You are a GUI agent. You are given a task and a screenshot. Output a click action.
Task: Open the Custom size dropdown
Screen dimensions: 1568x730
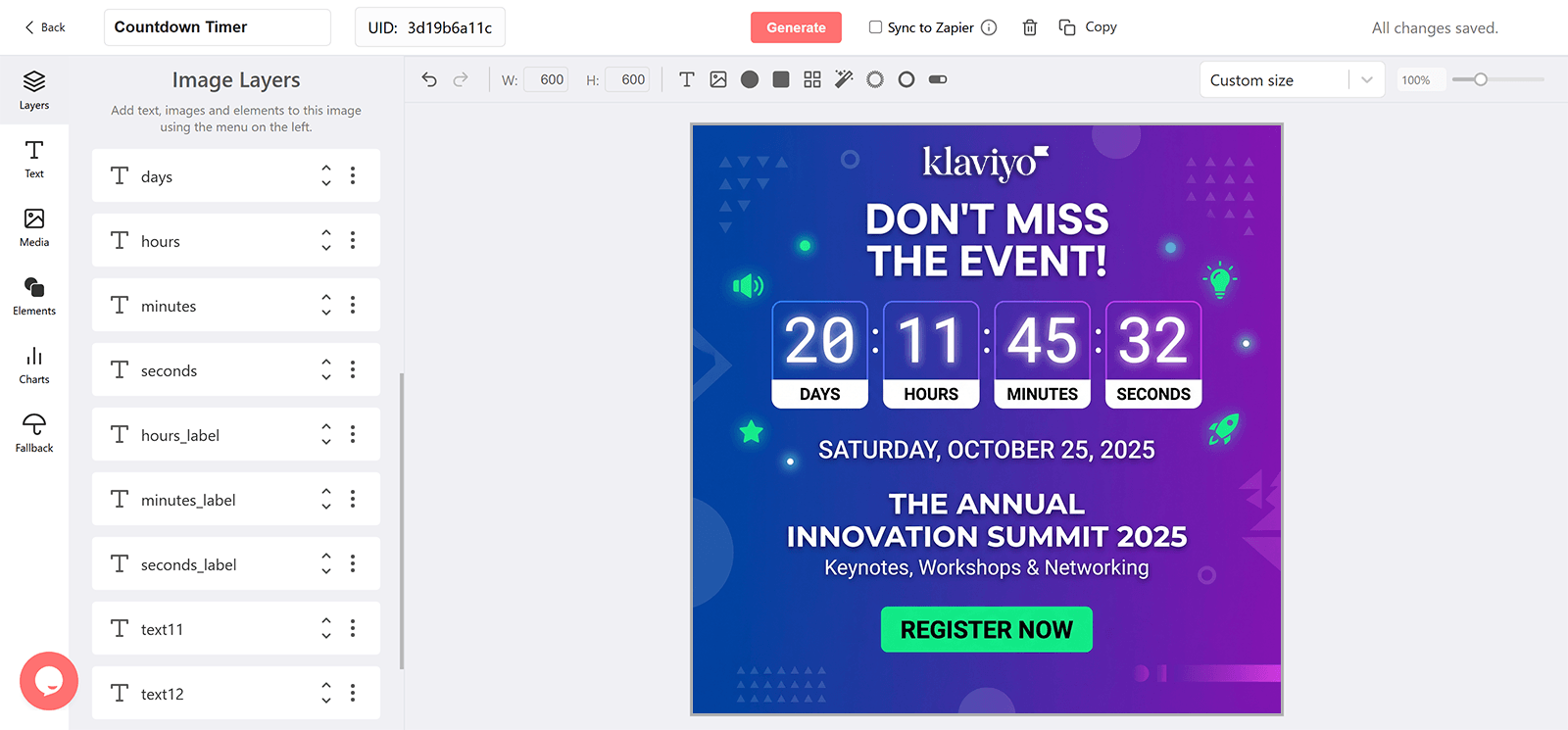tap(1292, 79)
